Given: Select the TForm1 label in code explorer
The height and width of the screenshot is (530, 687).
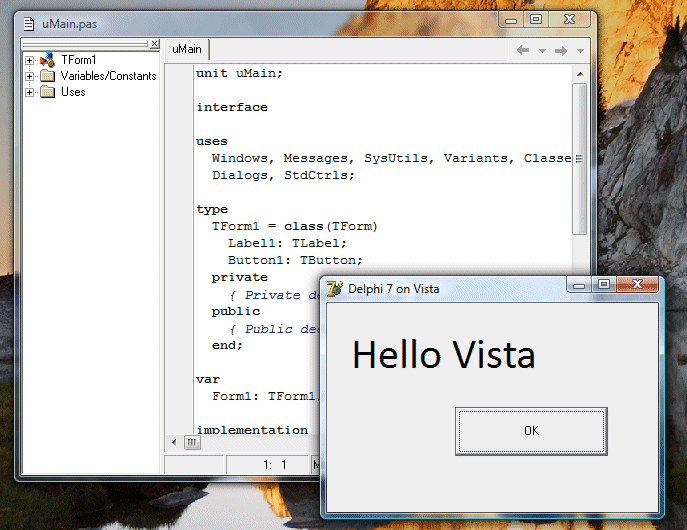Looking at the screenshot, I should [x=78, y=60].
